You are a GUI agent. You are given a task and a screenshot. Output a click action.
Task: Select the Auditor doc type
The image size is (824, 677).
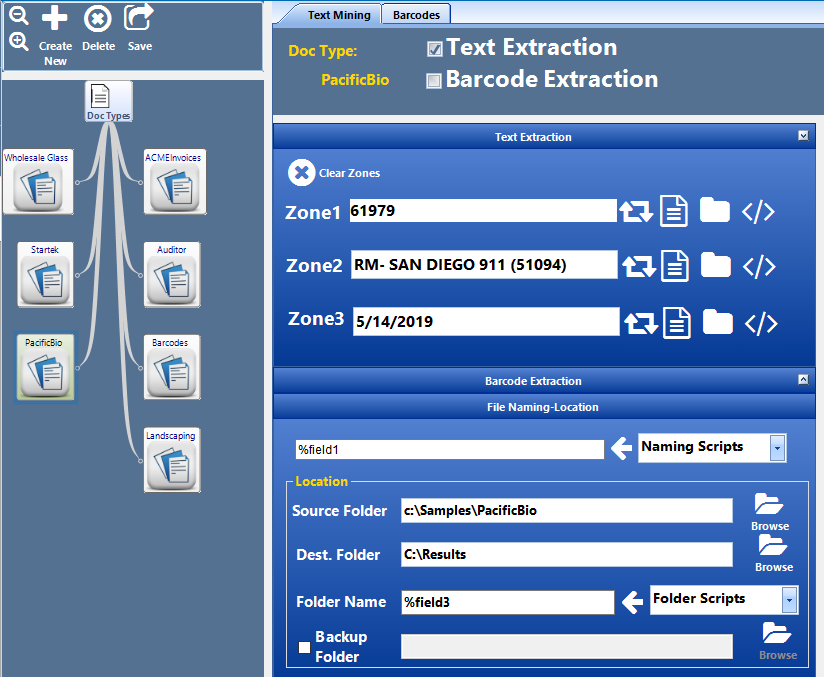(x=172, y=274)
